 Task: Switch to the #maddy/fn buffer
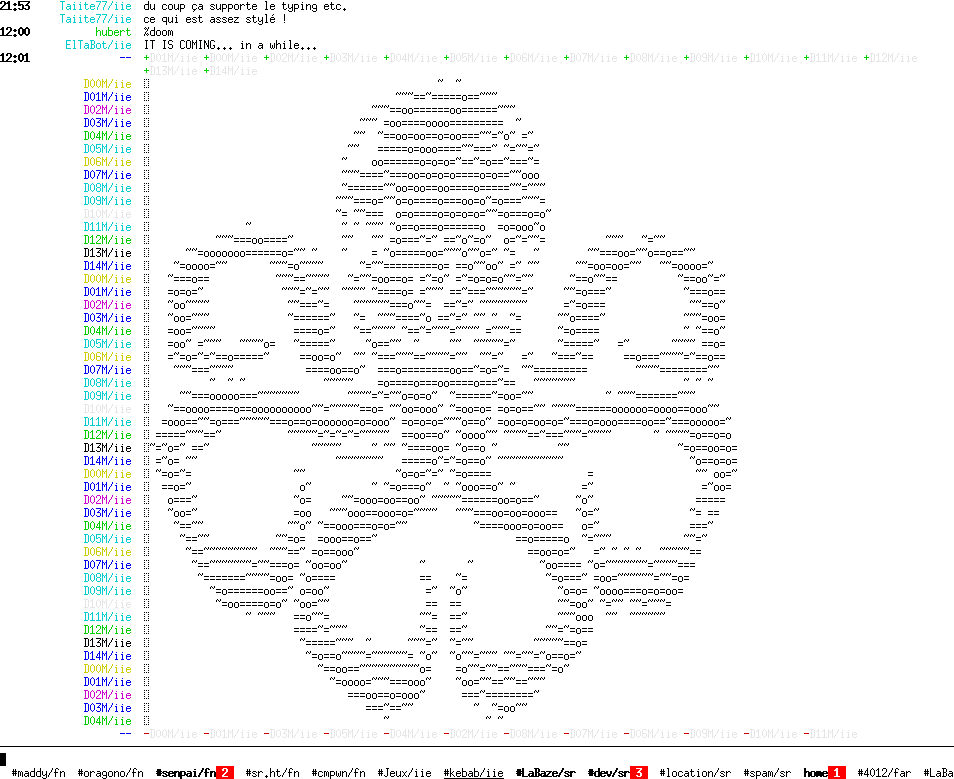click(x=38, y=773)
